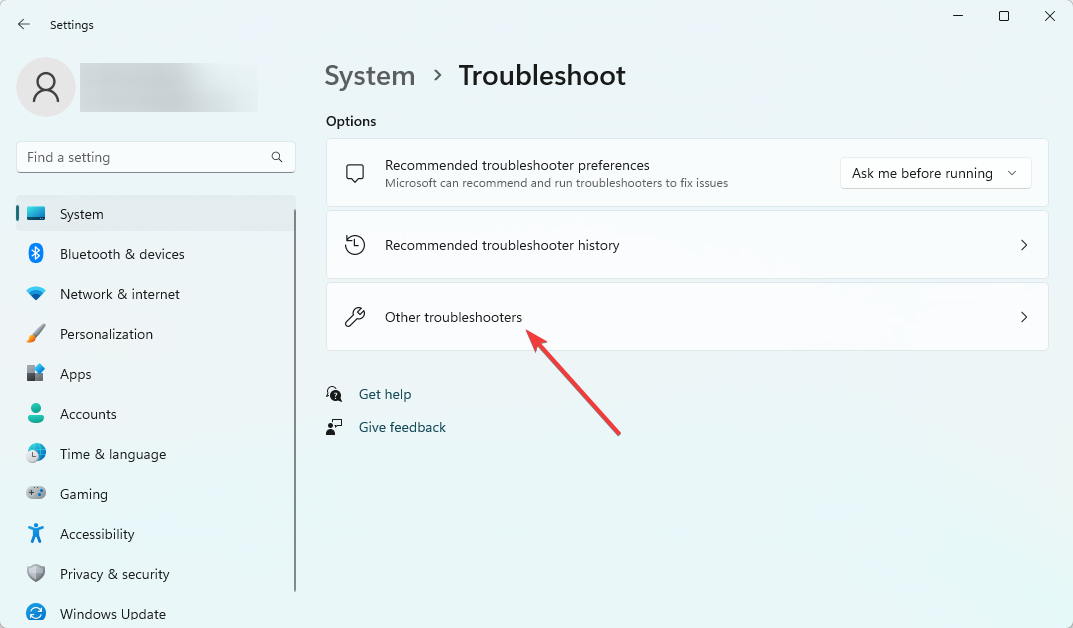Image resolution: width=1073 pixels, height=628 pixels.
Task: Click the Accounts person icon
Action: (36, 413)
